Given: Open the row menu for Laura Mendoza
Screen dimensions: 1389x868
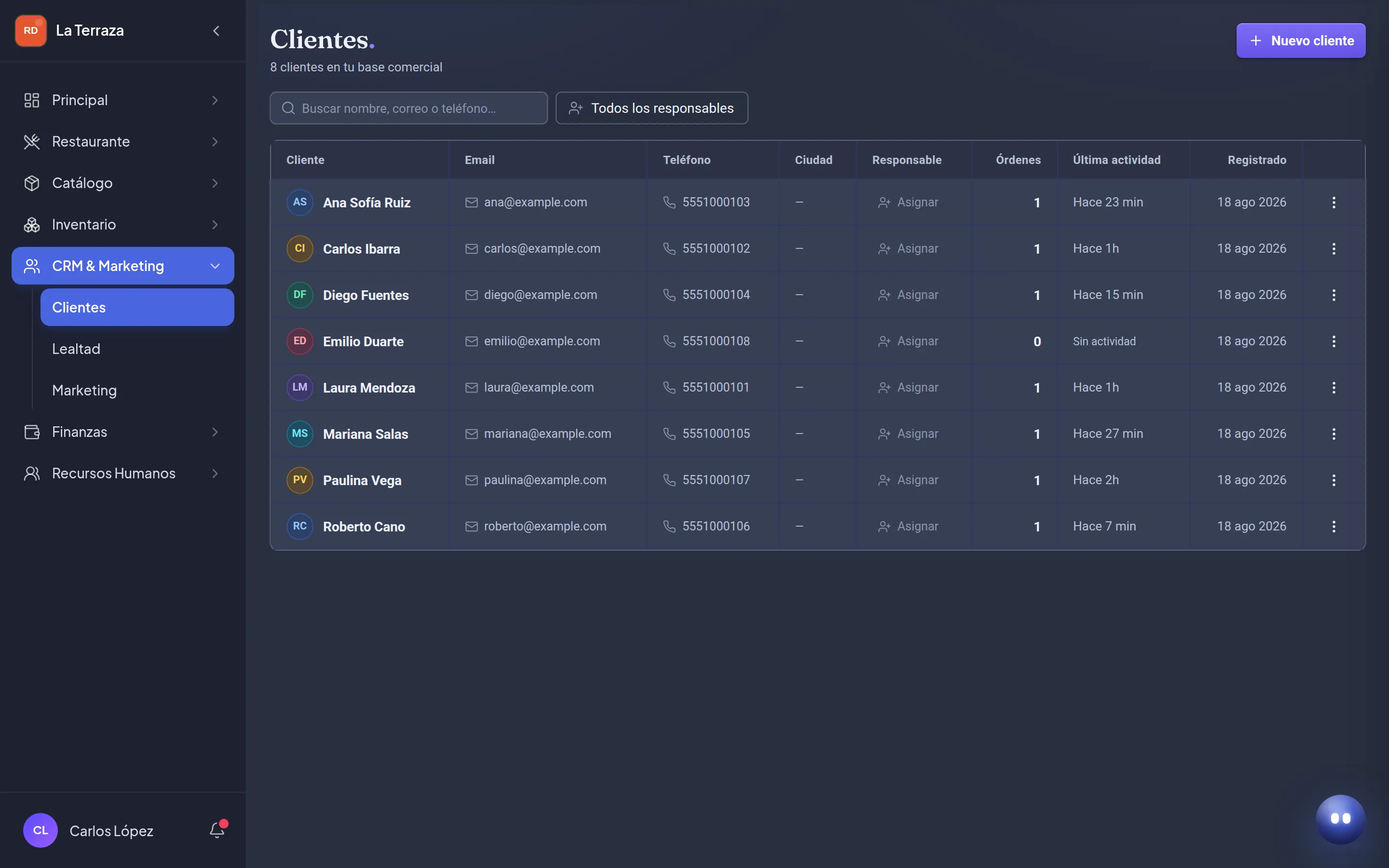Looking at the screenshot, I should click(x=1334, y=388).
